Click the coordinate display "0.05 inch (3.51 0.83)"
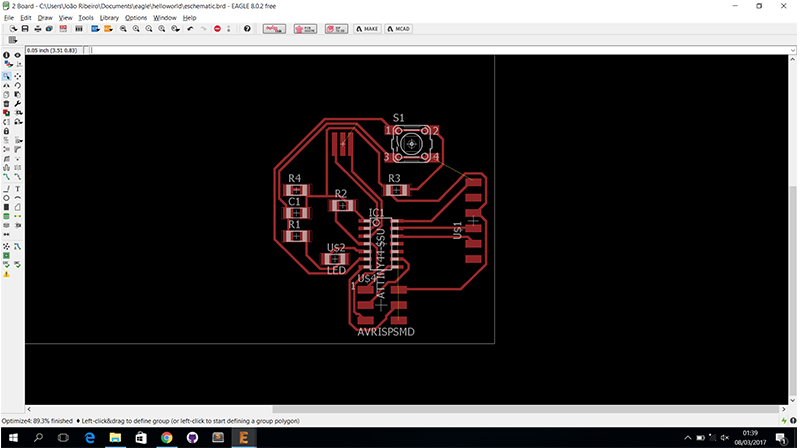 [x=52, y=50]
